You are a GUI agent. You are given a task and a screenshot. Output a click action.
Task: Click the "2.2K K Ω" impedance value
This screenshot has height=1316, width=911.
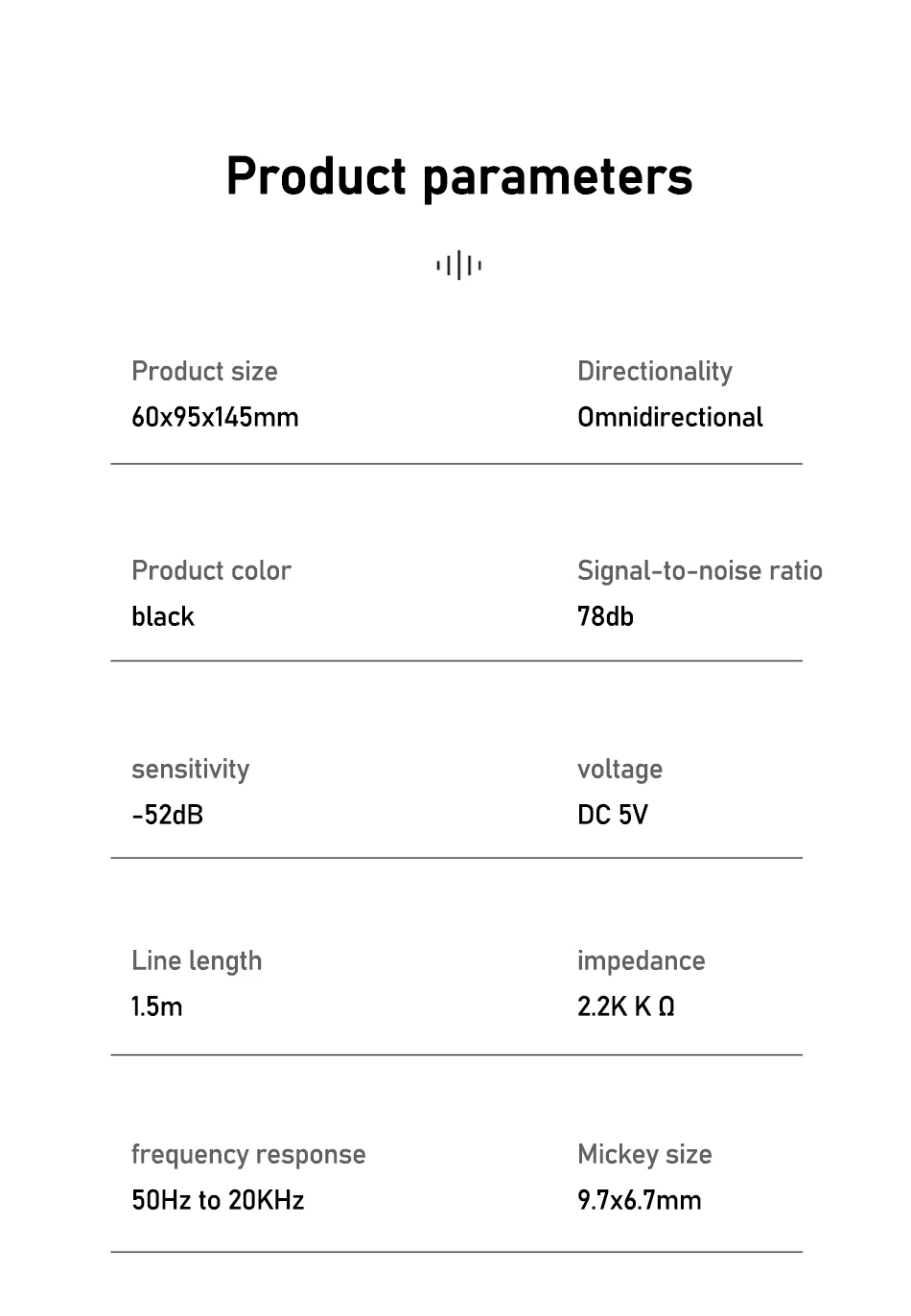tap(625, 1006)
